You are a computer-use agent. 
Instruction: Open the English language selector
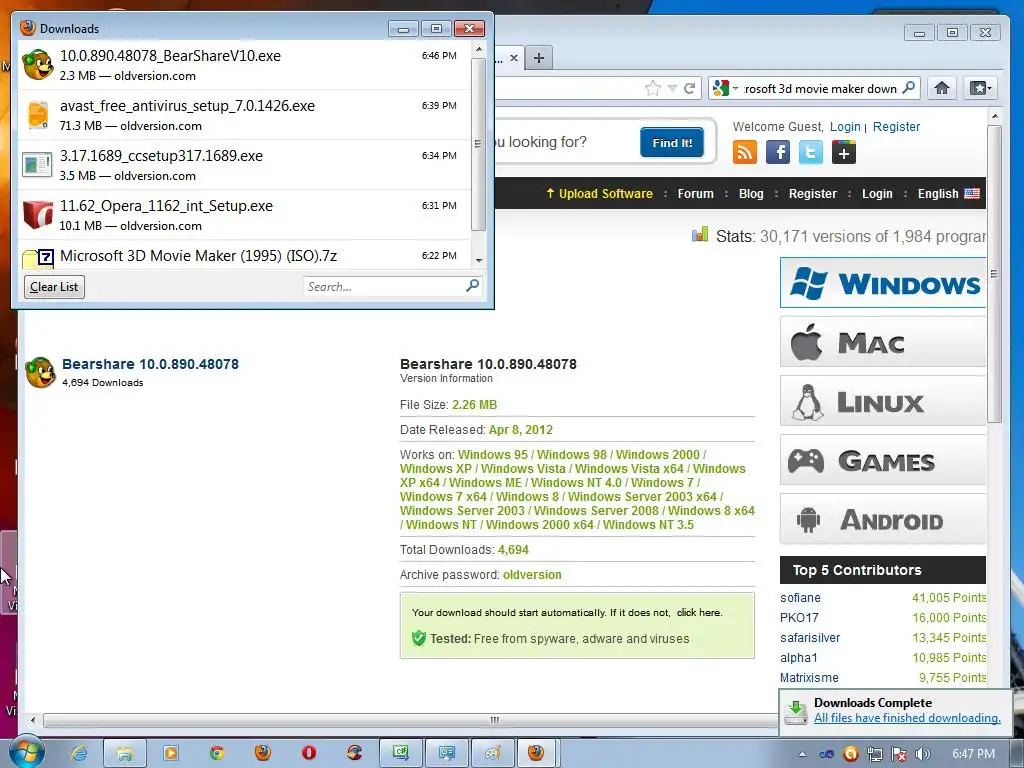tap(948, 193)
